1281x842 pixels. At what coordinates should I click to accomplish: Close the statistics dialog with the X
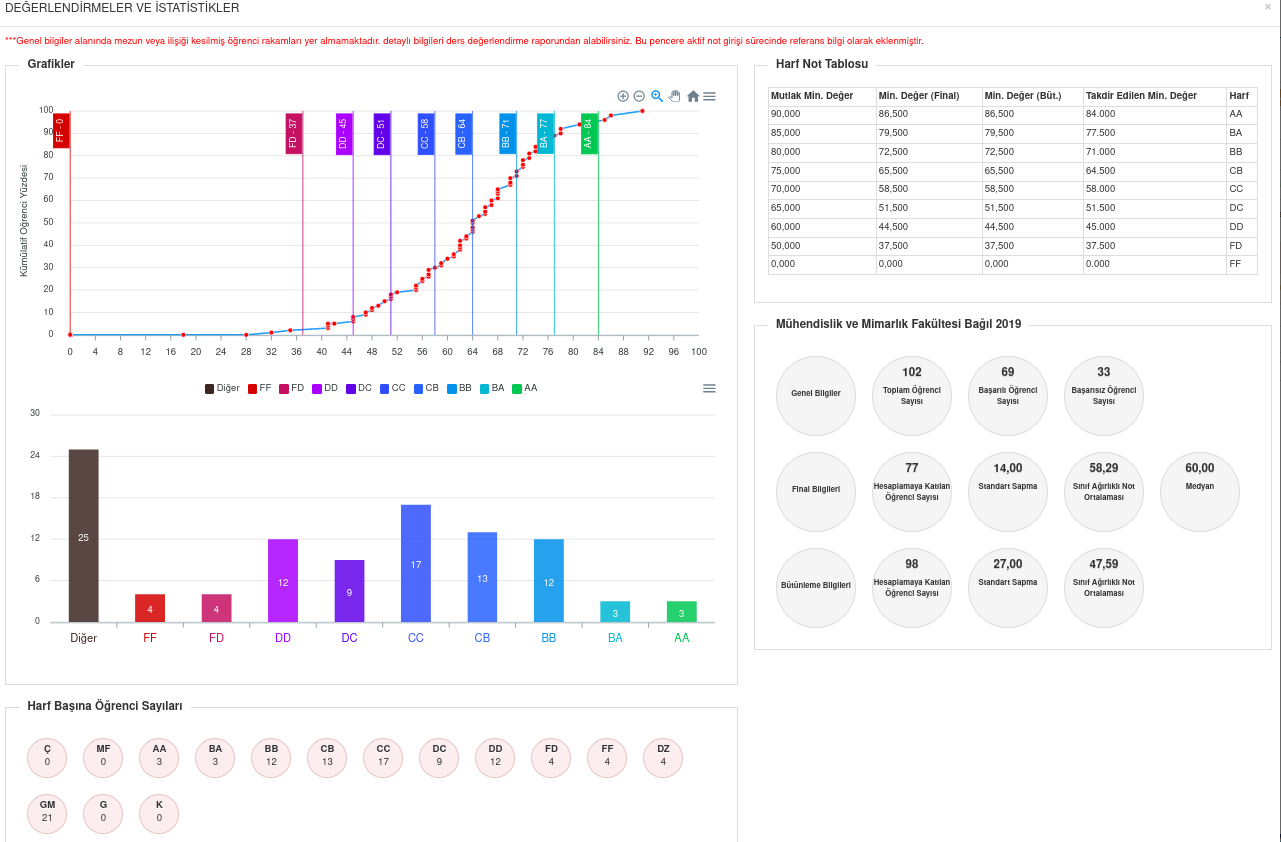[x=1268, y=7]
